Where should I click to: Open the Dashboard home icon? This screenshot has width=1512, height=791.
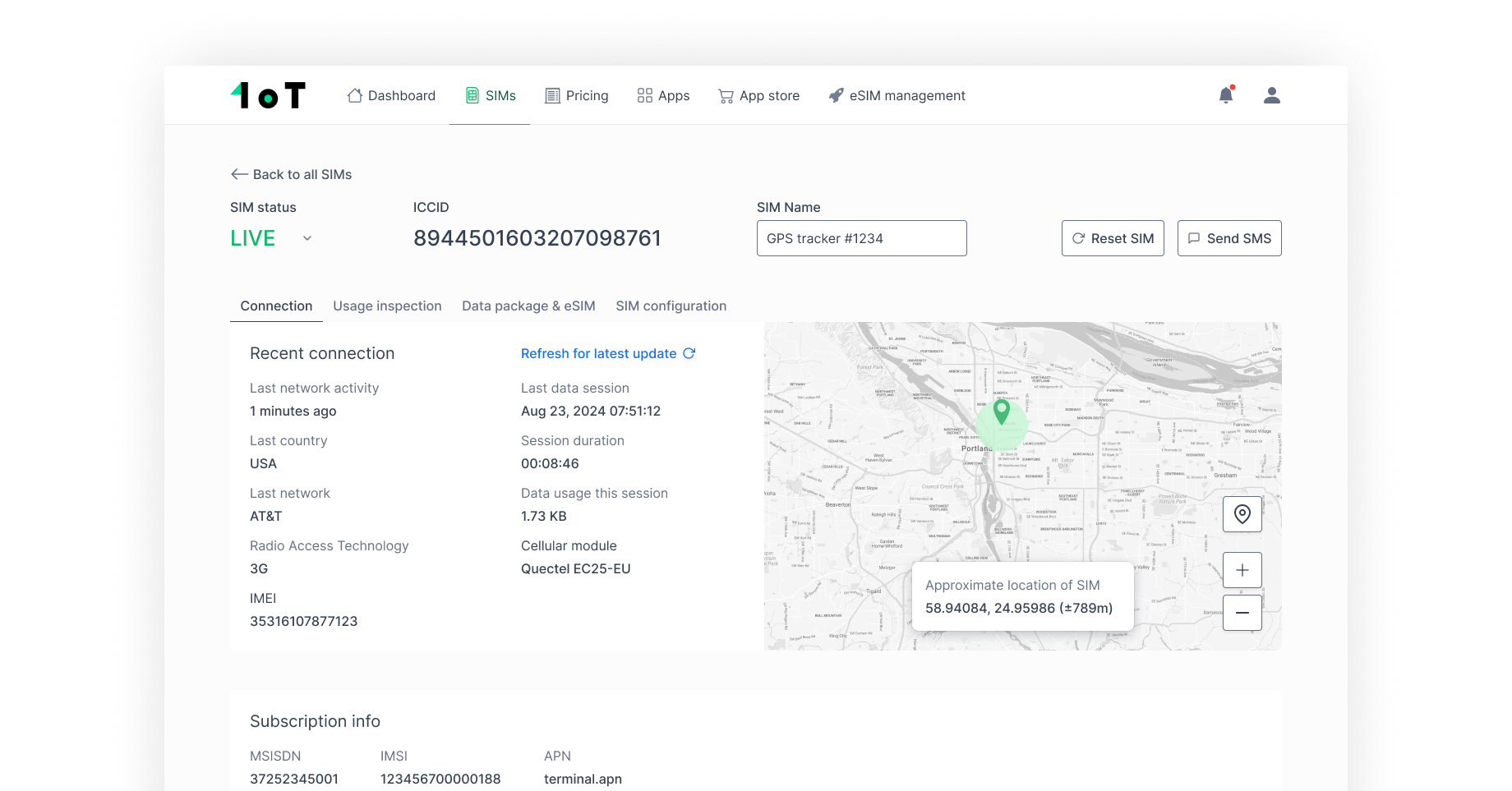point(355,95)
